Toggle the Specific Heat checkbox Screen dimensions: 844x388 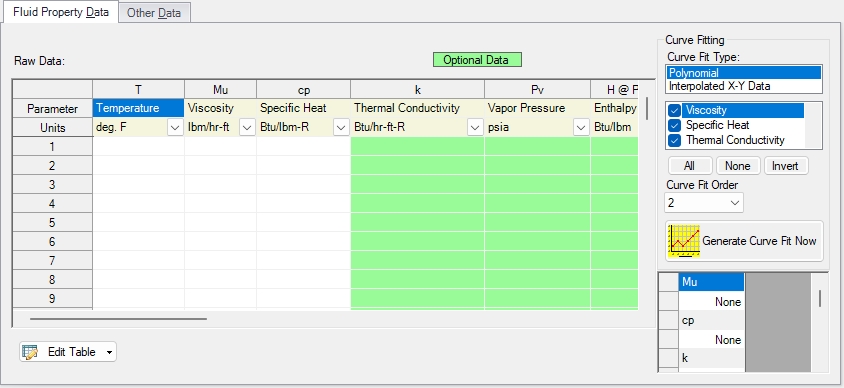674,125
